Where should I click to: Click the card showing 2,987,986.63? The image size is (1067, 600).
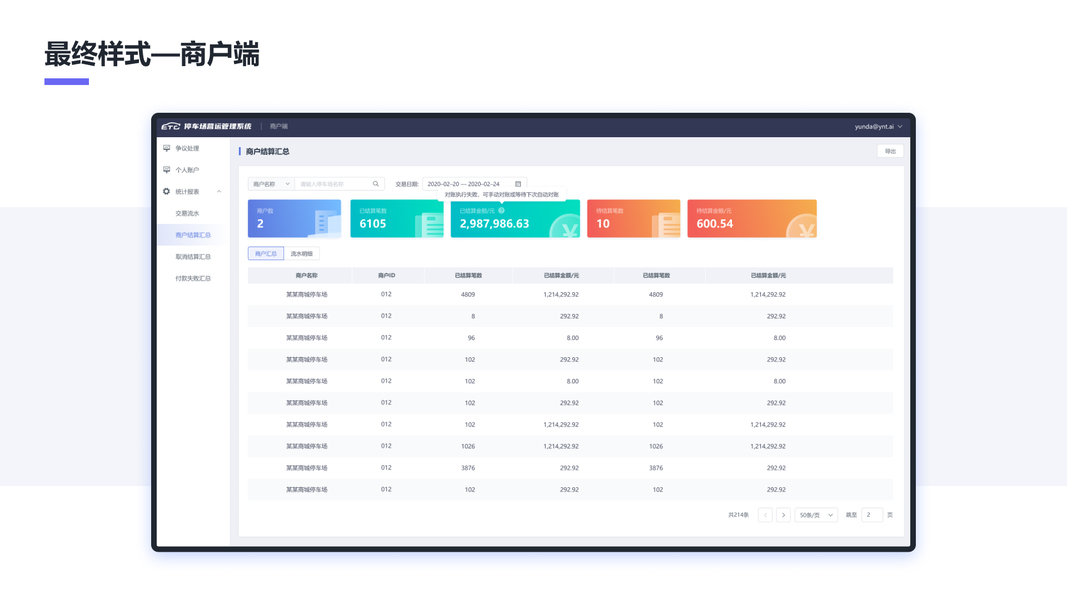click(515, 218)
